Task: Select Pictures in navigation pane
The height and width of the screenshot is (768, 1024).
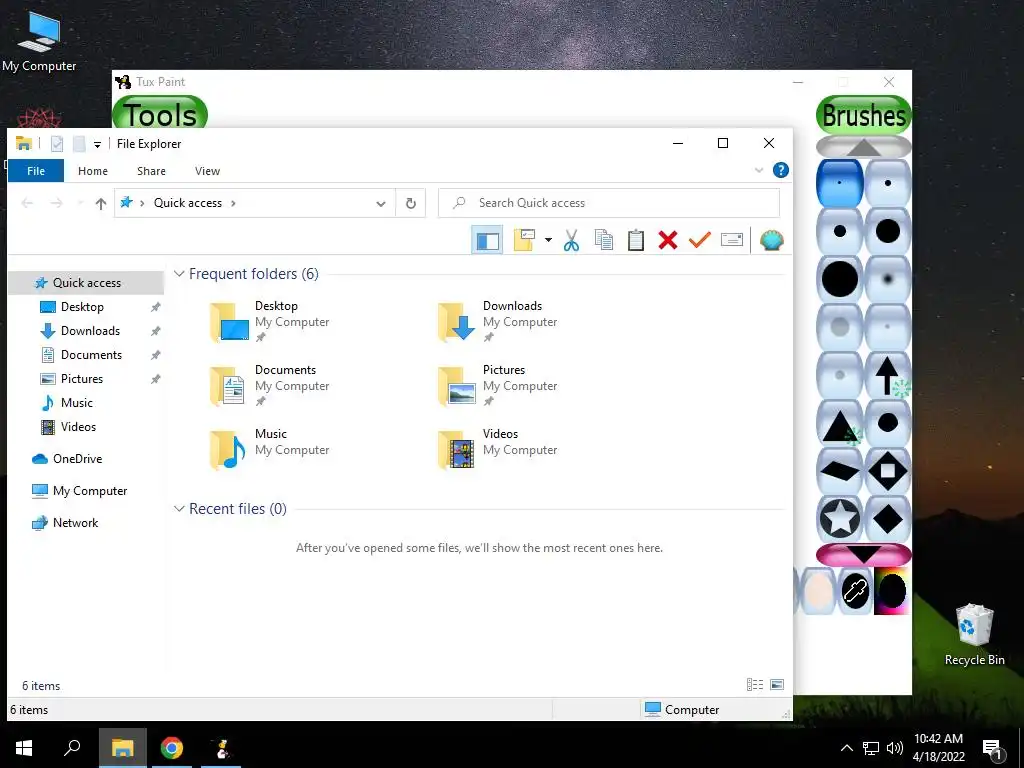Action: coord(82,379)
